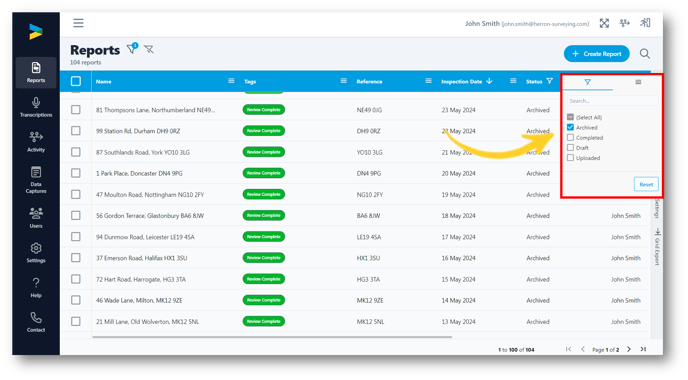Click the search magnifier icon
688x380 pixels.
click(x=645, y=54)
